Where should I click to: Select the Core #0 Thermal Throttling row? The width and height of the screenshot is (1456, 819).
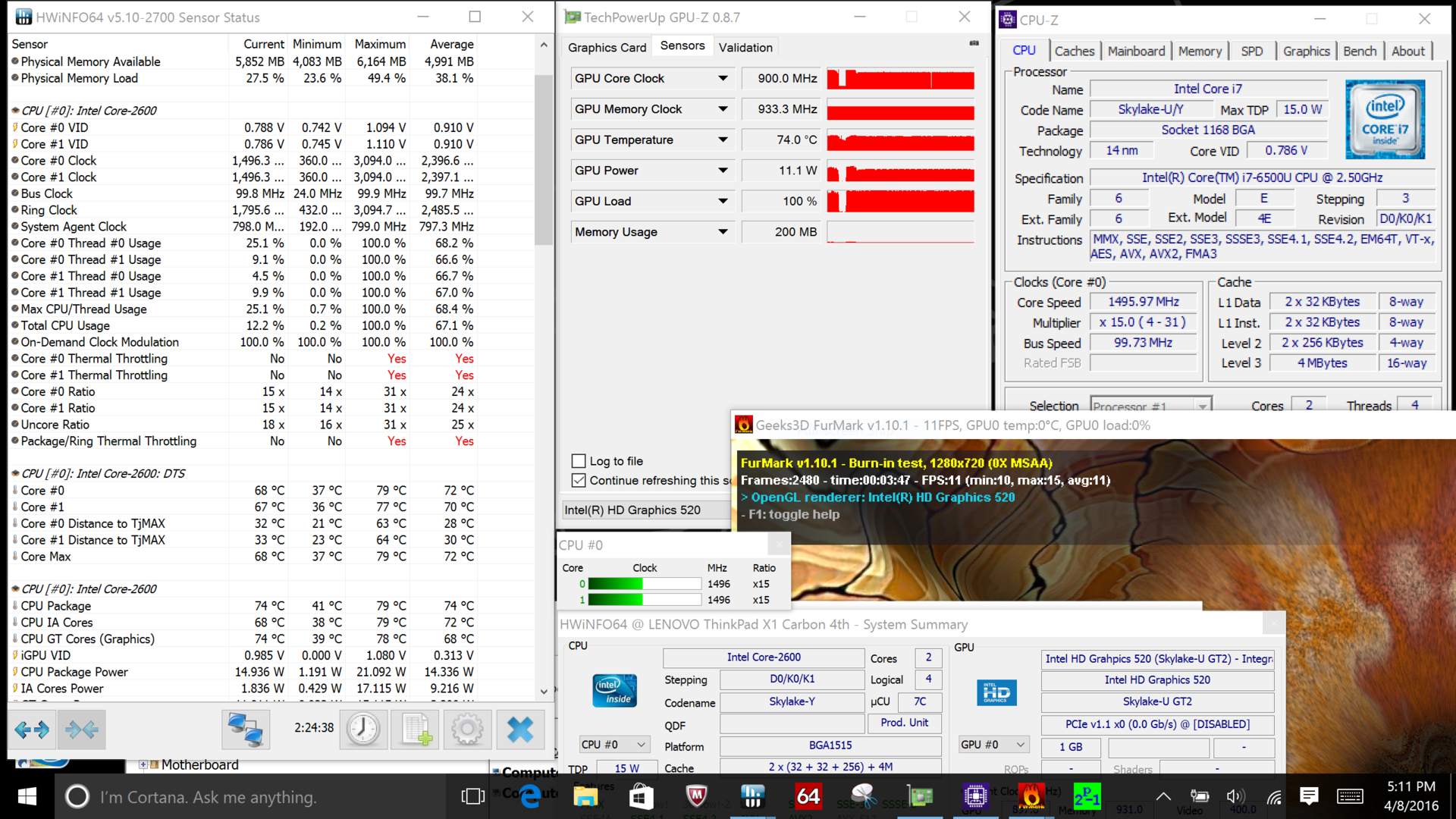coord(243,359)
